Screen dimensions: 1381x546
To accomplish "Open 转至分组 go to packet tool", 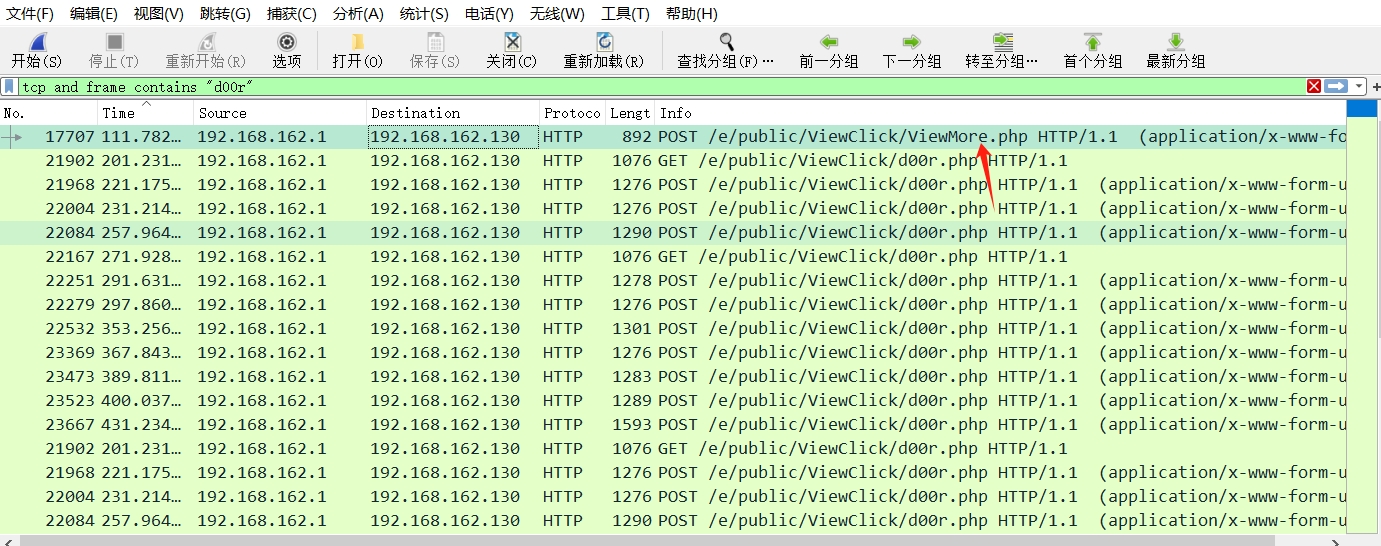I will pyautogui.click(x=1002, y=42).
